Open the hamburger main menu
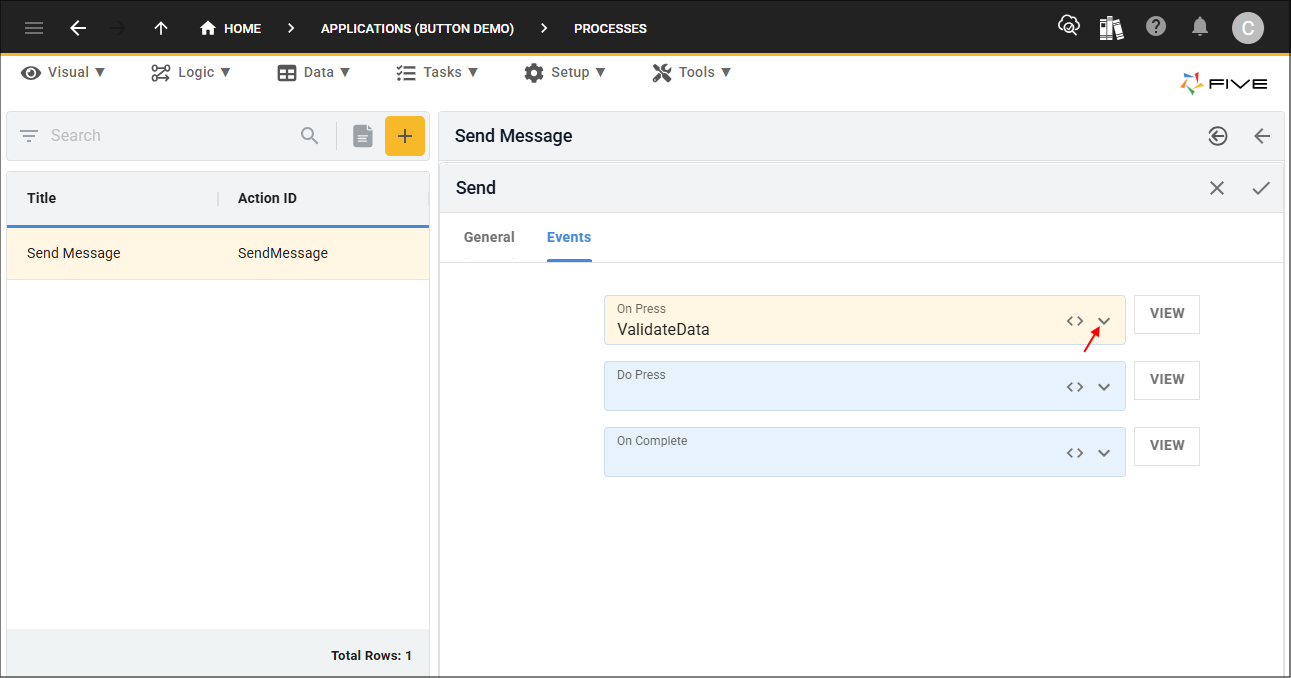This screenshot has height=678, width=1291. (34, 28)
